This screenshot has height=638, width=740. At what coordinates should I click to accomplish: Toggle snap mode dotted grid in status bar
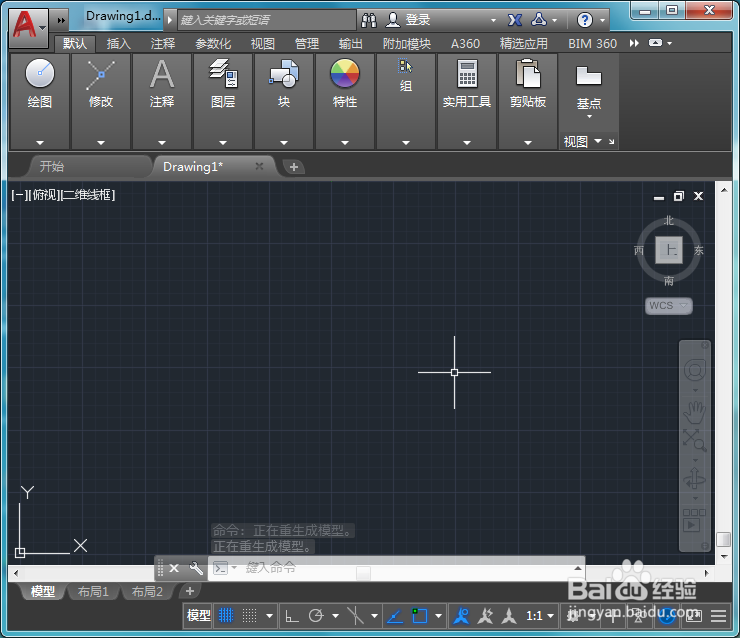(249, 615)
